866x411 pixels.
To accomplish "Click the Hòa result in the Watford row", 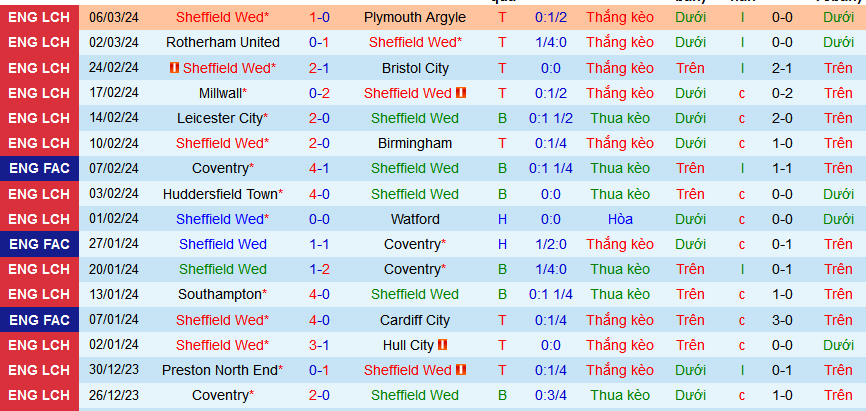I will (620, 219).
